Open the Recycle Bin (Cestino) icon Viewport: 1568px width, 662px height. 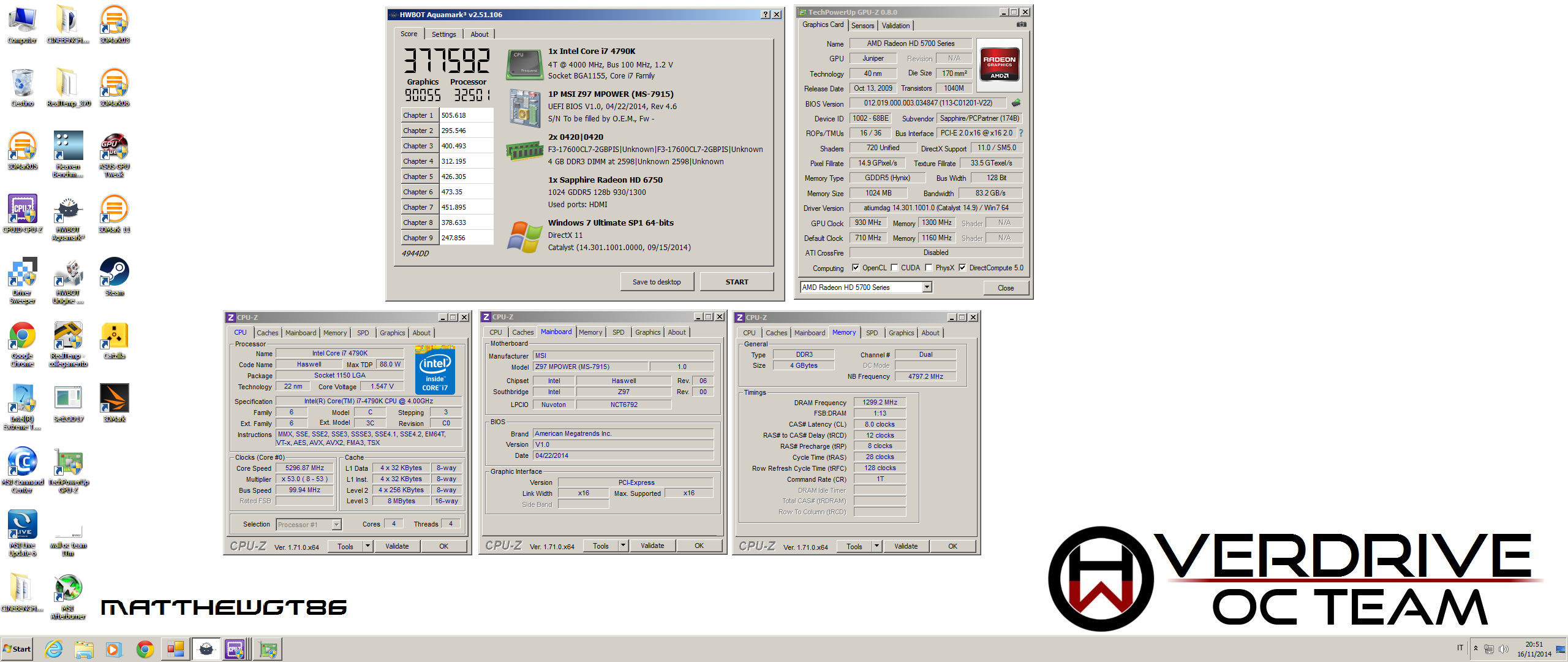pos(22,88)
